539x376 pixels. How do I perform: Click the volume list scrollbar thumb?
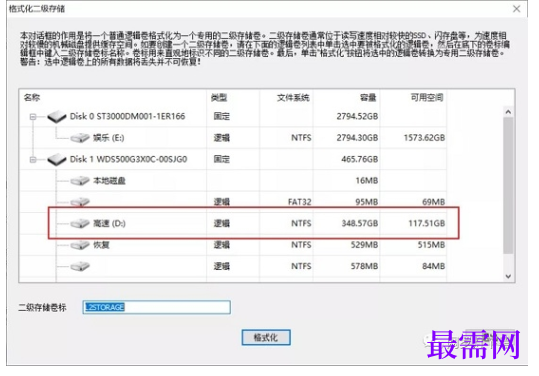pyautogui.click(x=508, y=186)
